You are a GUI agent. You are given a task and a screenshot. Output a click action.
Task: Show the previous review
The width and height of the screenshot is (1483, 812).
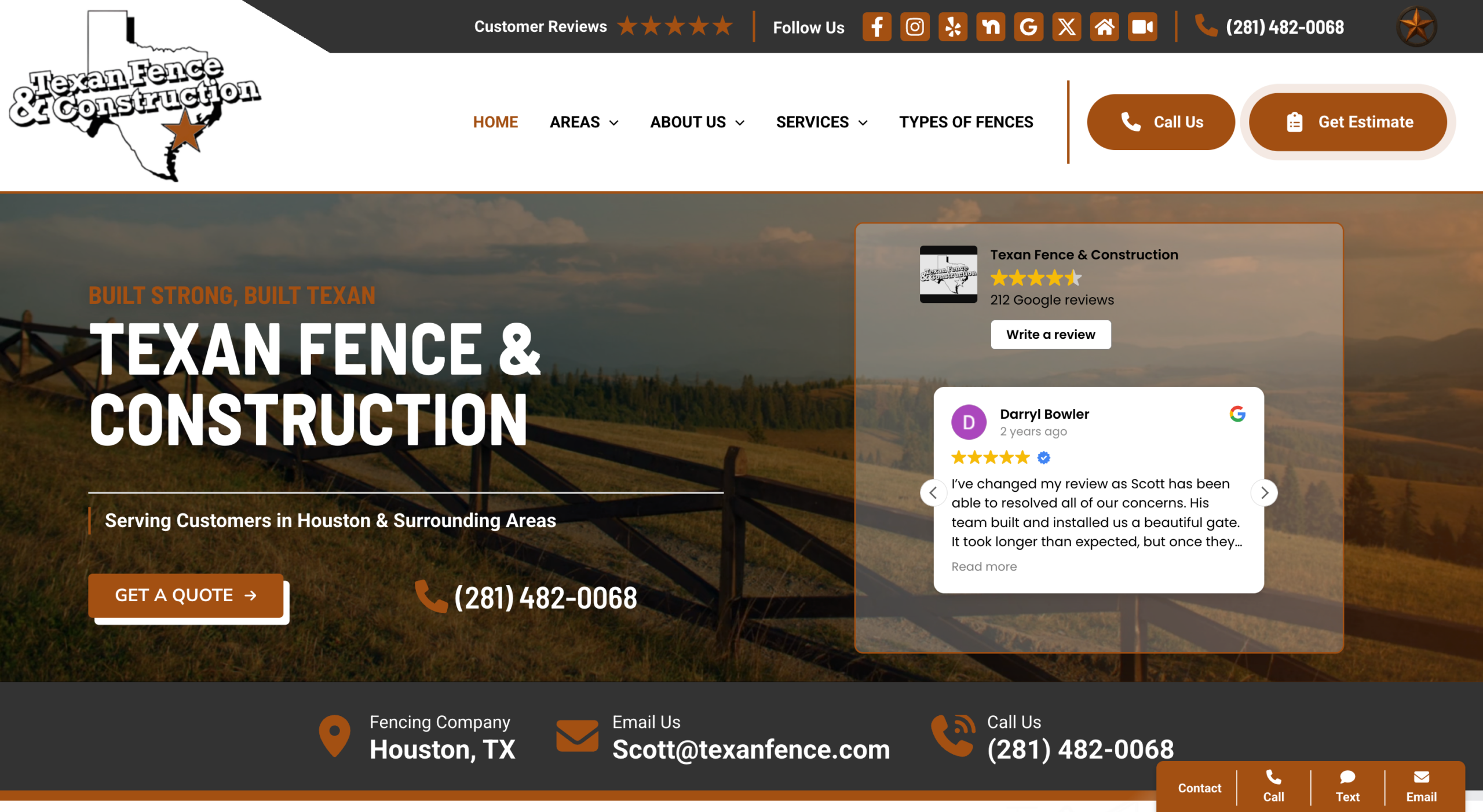[x=933, y=493]
